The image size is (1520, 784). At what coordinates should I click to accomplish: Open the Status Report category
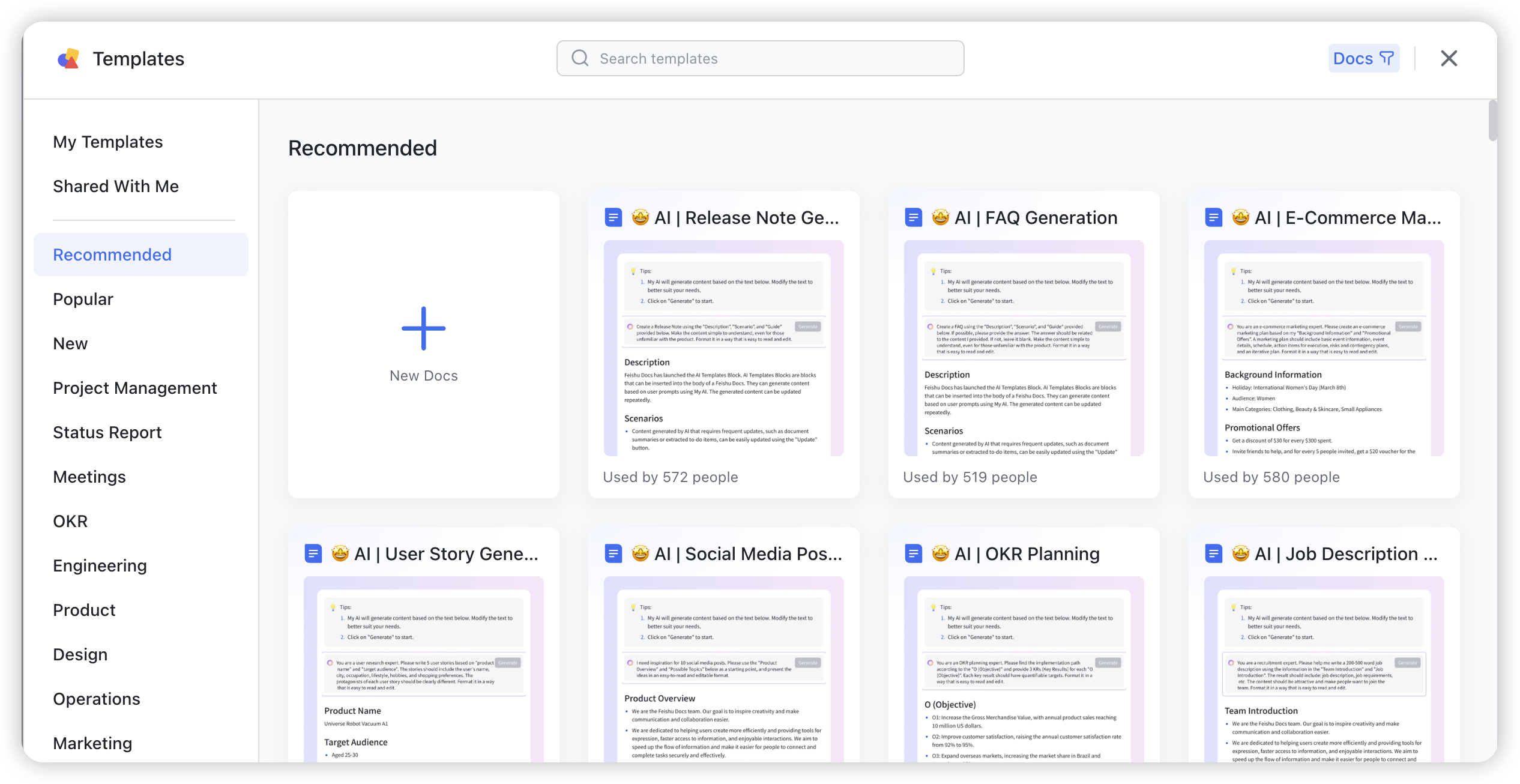tap(107, 432)
